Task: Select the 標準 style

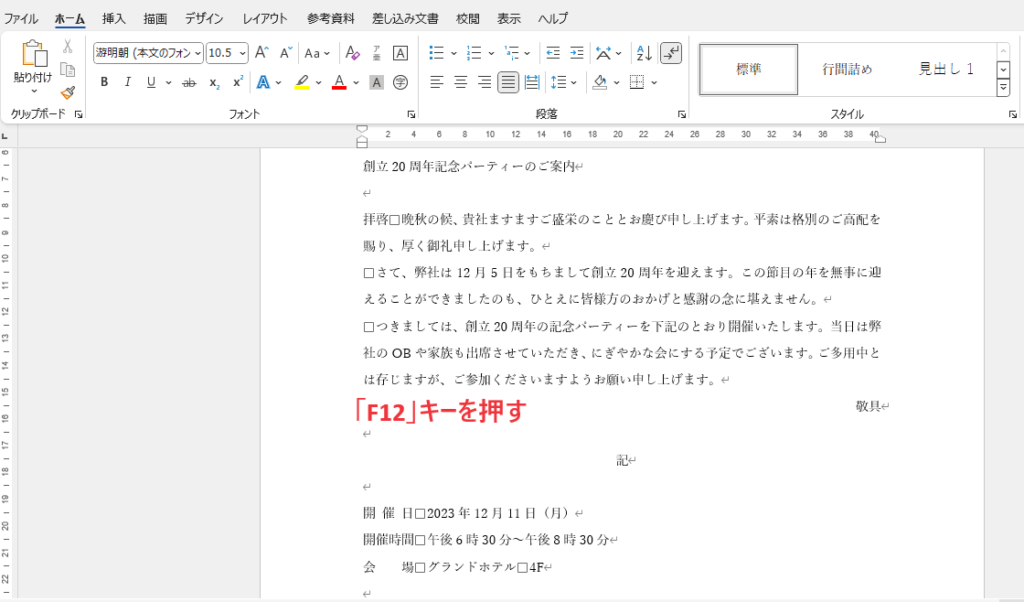Action: tap(748, 69)
